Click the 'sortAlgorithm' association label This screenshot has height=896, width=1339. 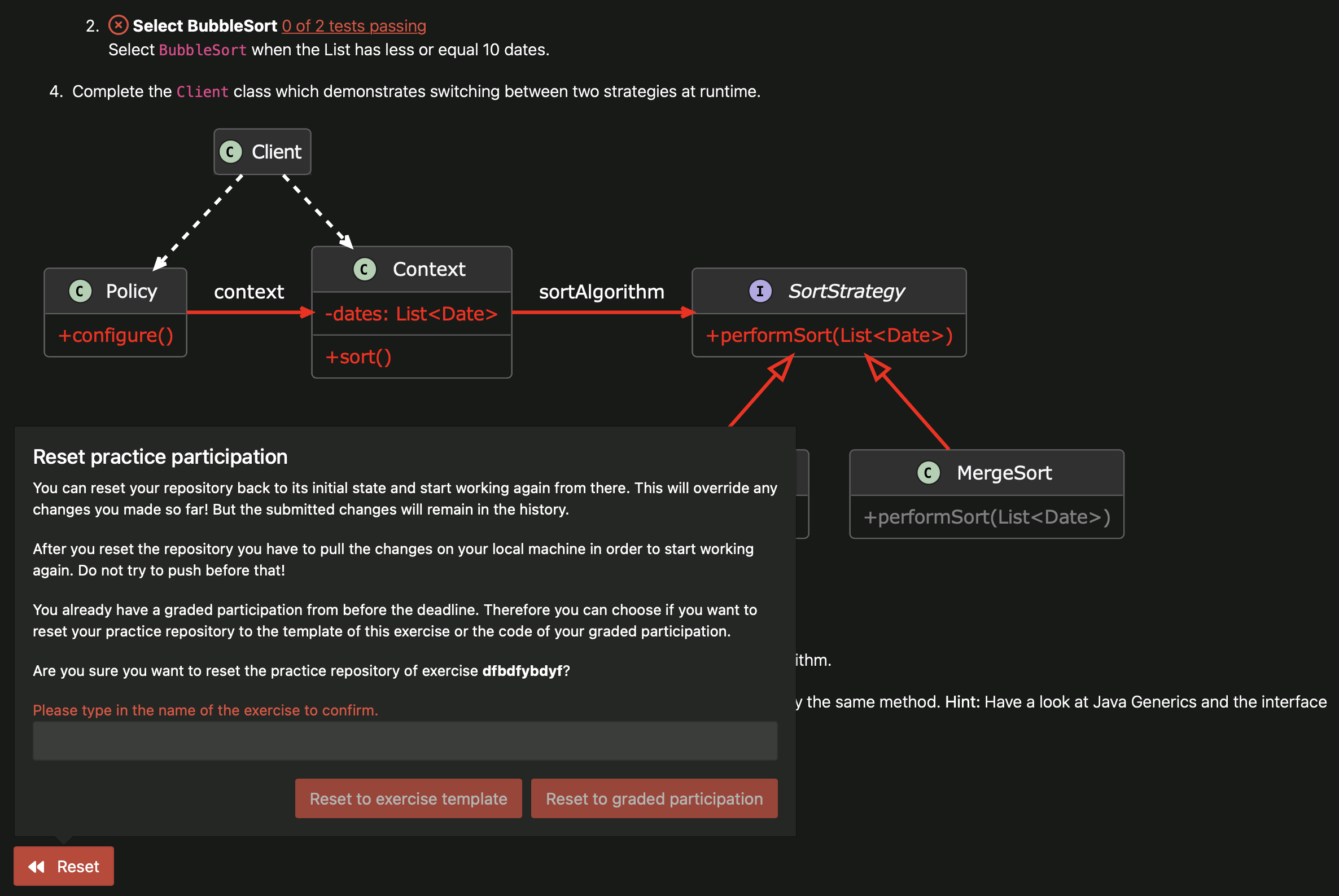click(601, 292)
